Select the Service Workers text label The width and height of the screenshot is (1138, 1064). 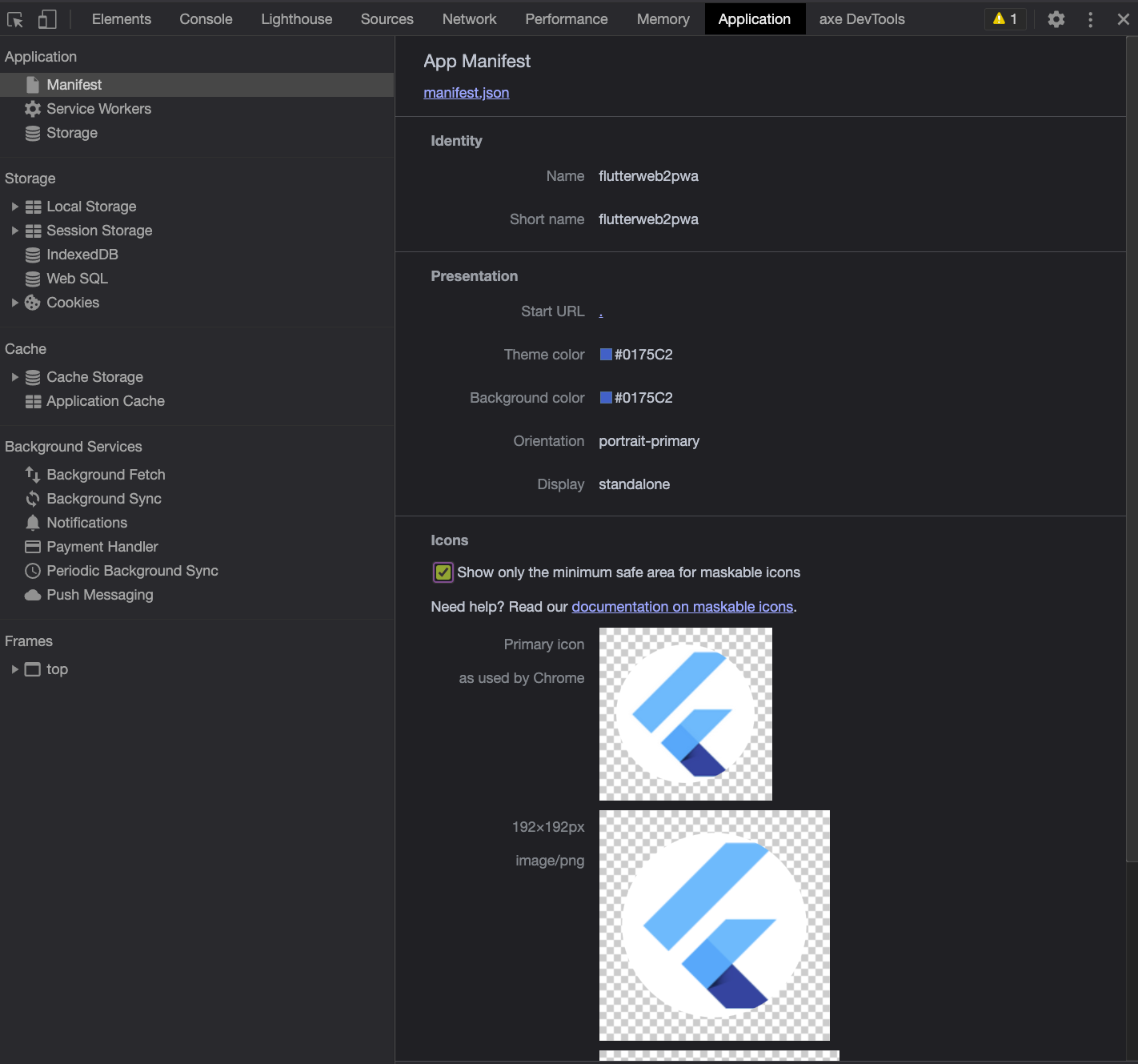[99, 109]
